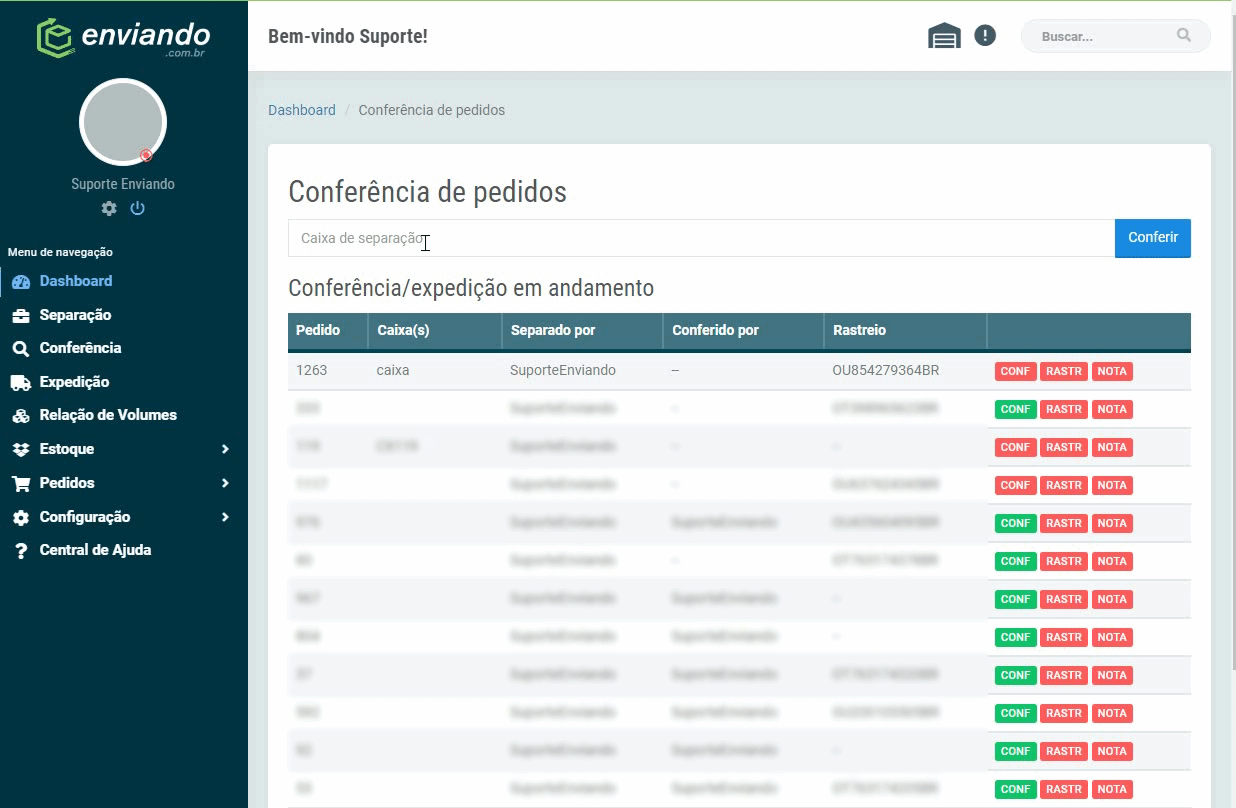Click SuporteEnviando in row 1263
Screen dimensions: 1236x808
click(x=563, y=370)
